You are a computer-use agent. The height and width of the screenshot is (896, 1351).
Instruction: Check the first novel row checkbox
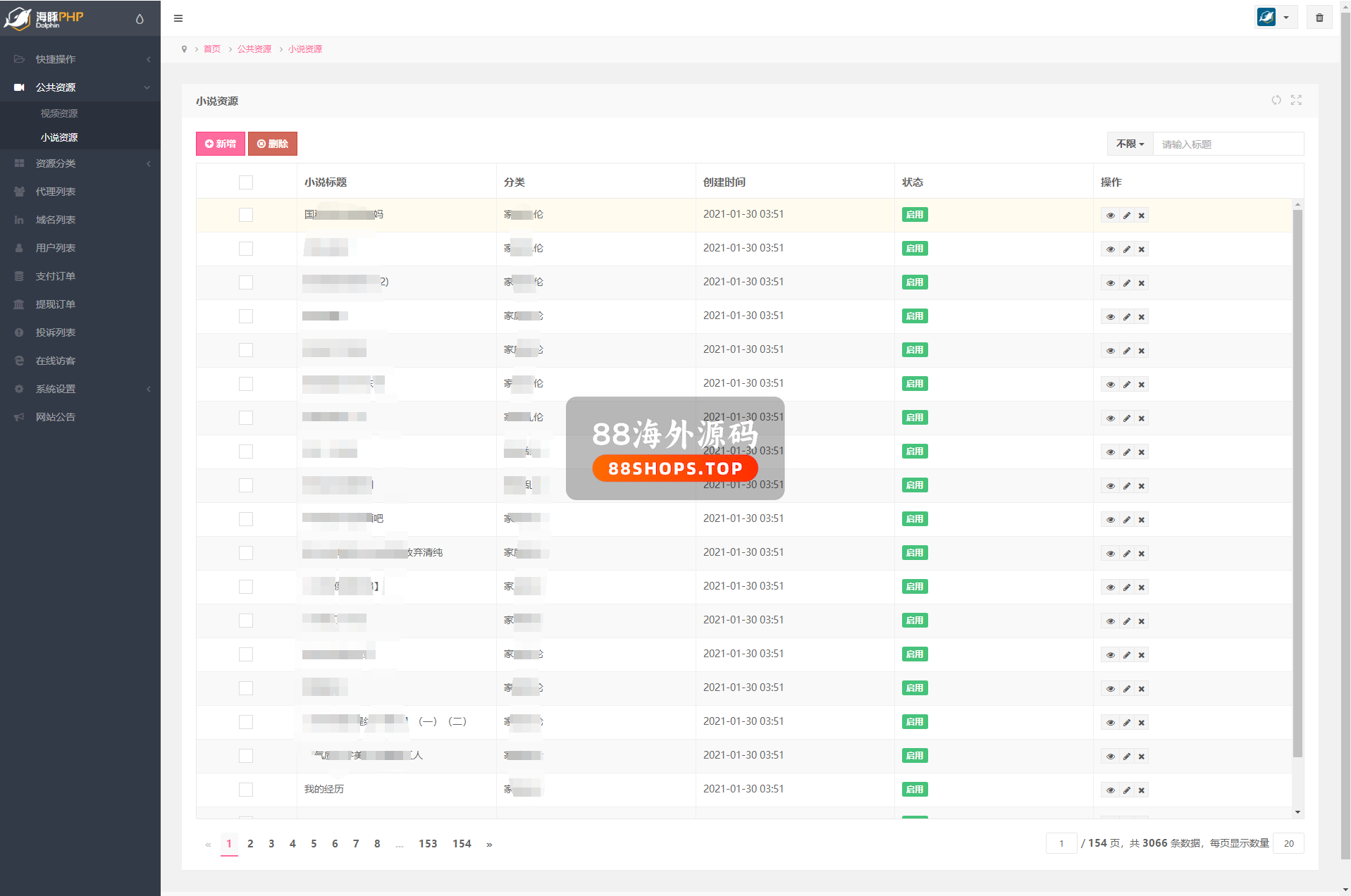tap(246, 215)
